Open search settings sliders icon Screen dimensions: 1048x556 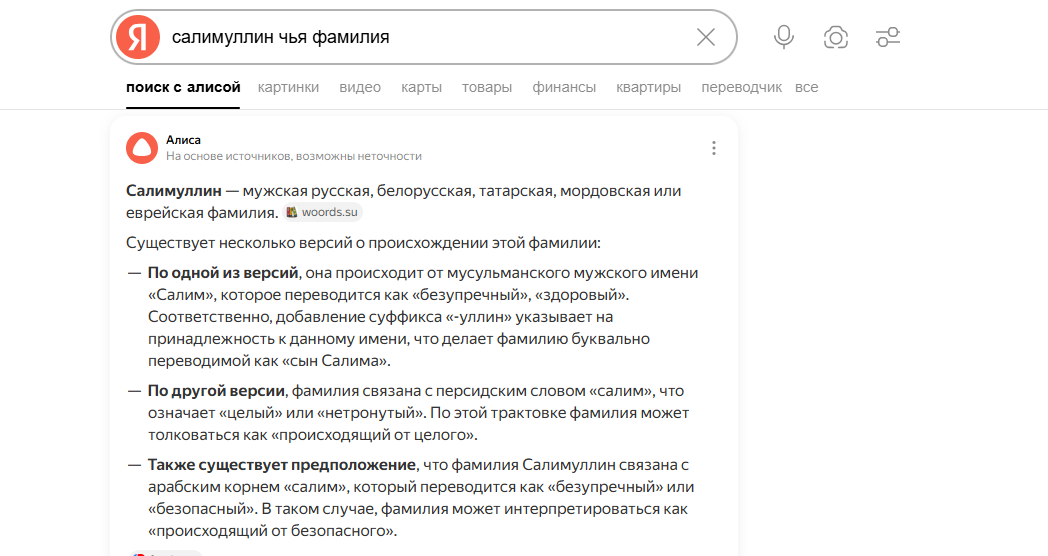[x=887, y=37]
